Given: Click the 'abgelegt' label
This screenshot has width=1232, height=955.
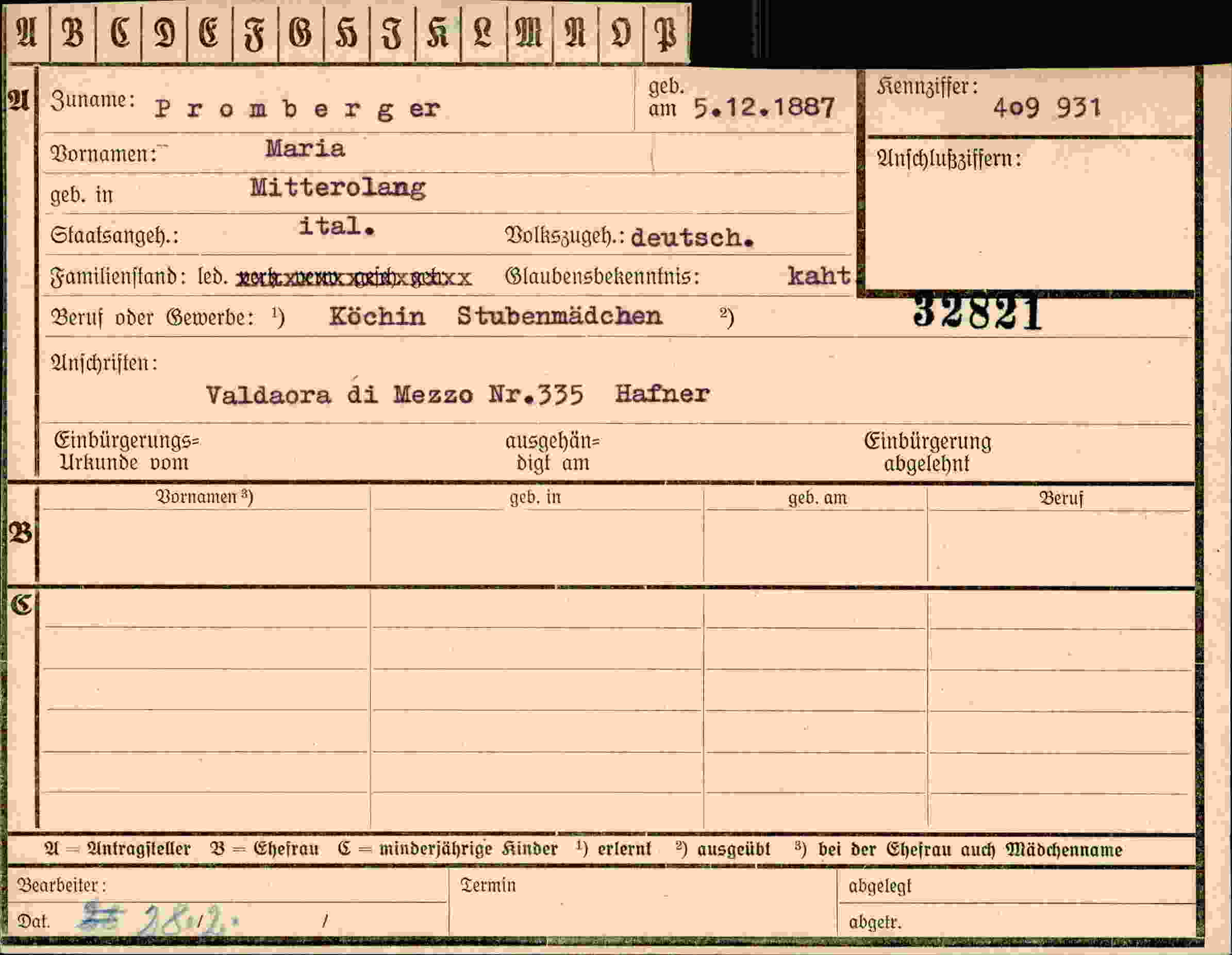Looking at the screenshot, I should 880,886.
